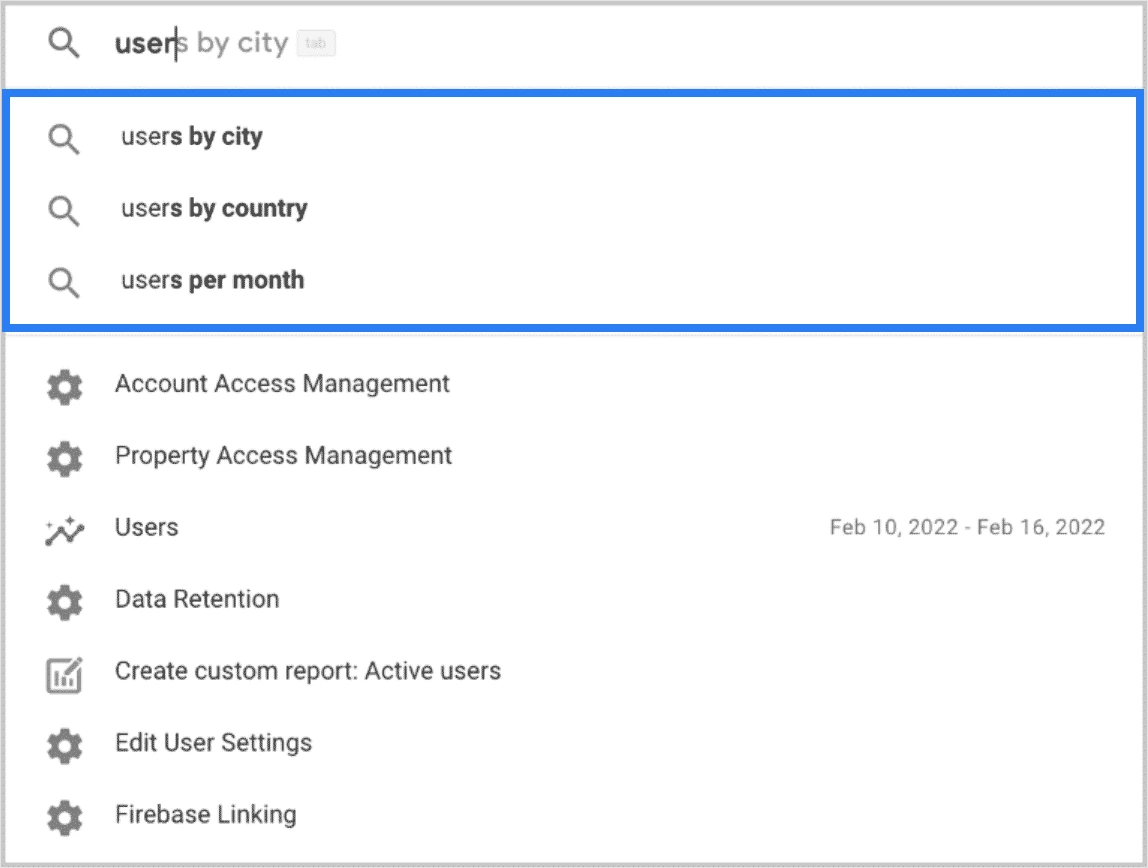Select the 'users by country' suggestion
1148x868 pixels.
point(213,209)
